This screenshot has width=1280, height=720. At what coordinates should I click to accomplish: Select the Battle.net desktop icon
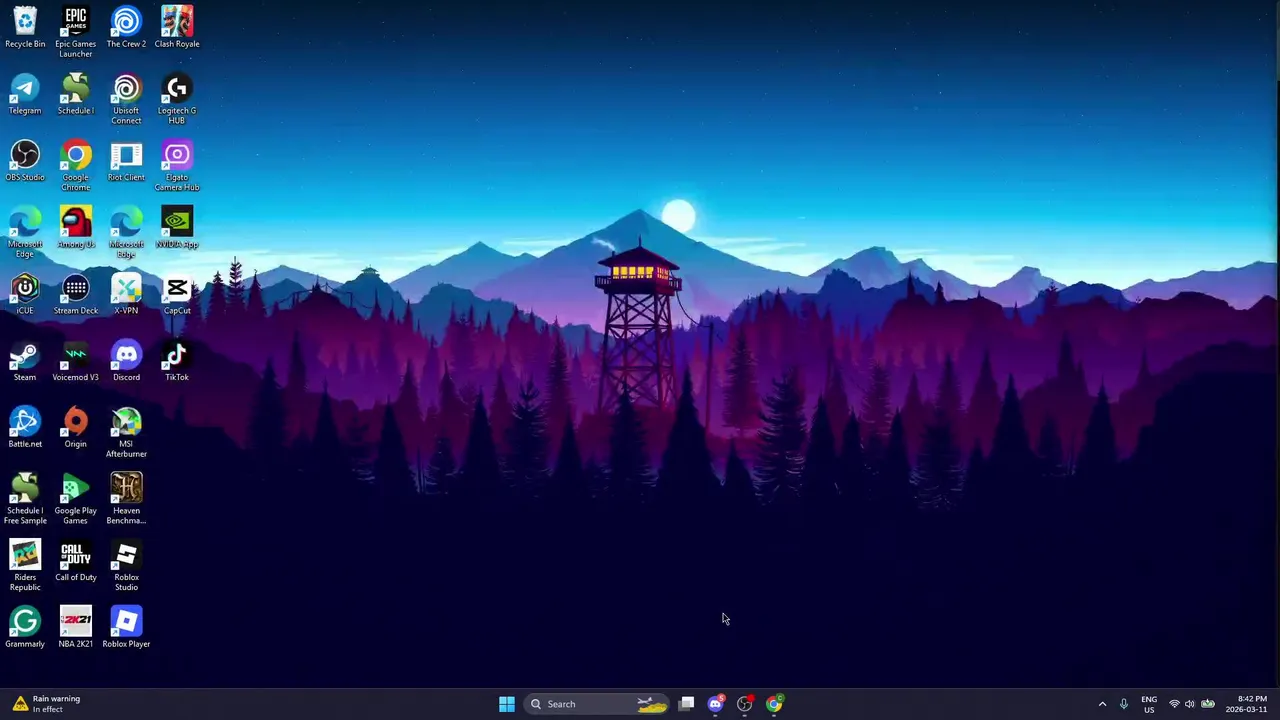(x=25, y=428)
